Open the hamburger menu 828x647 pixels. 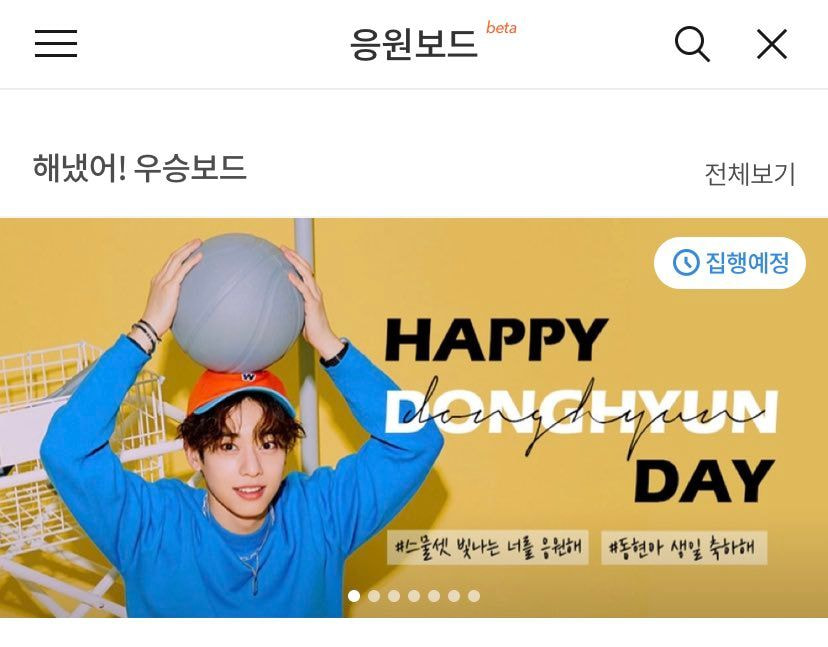(56, 43)
